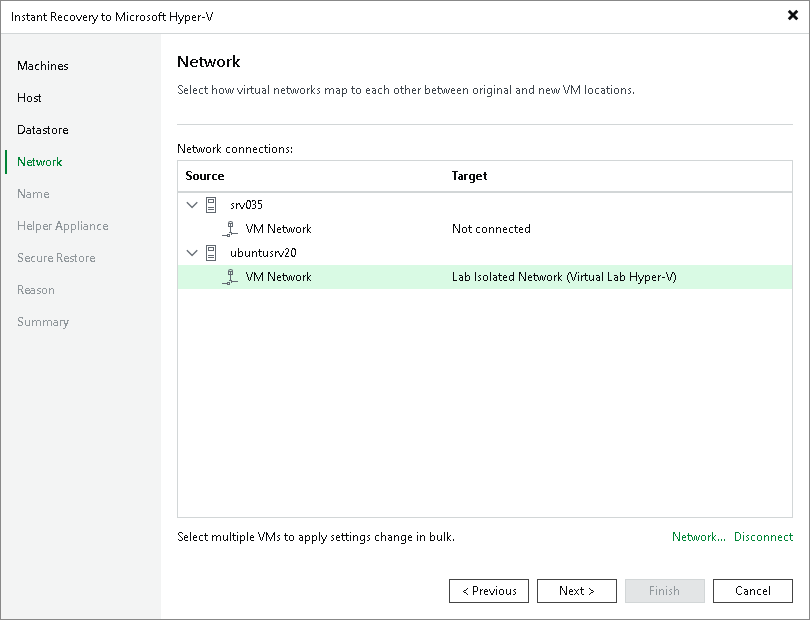The width and height of the screenshot is (810, 620).
Task: Click the srv035 server icon
Action: [211, 205]
